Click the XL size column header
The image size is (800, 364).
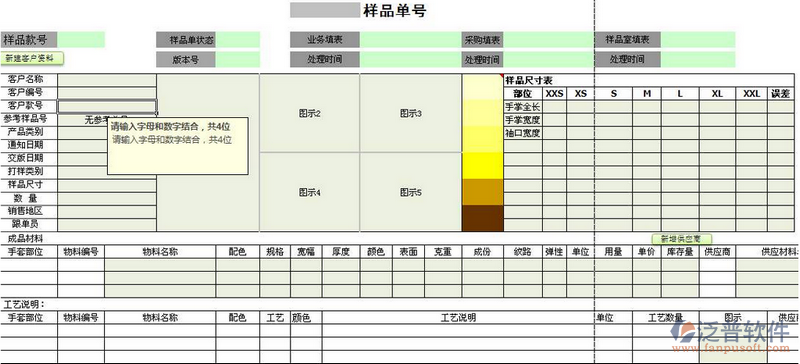tap(717, 93)
